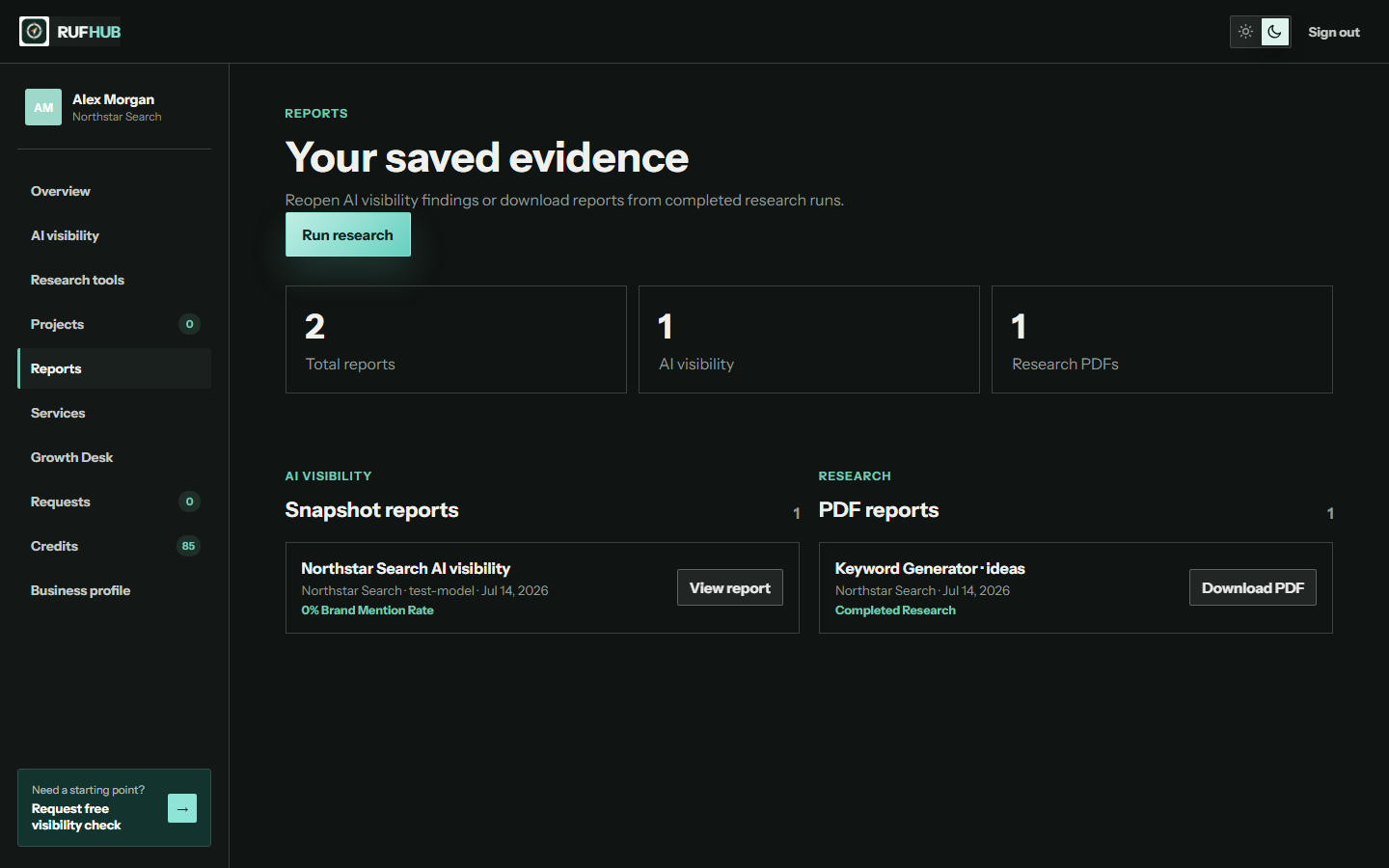Click the Credits badge showing 85
This screenshot has width=1389, height=868.
click(188, 546)
